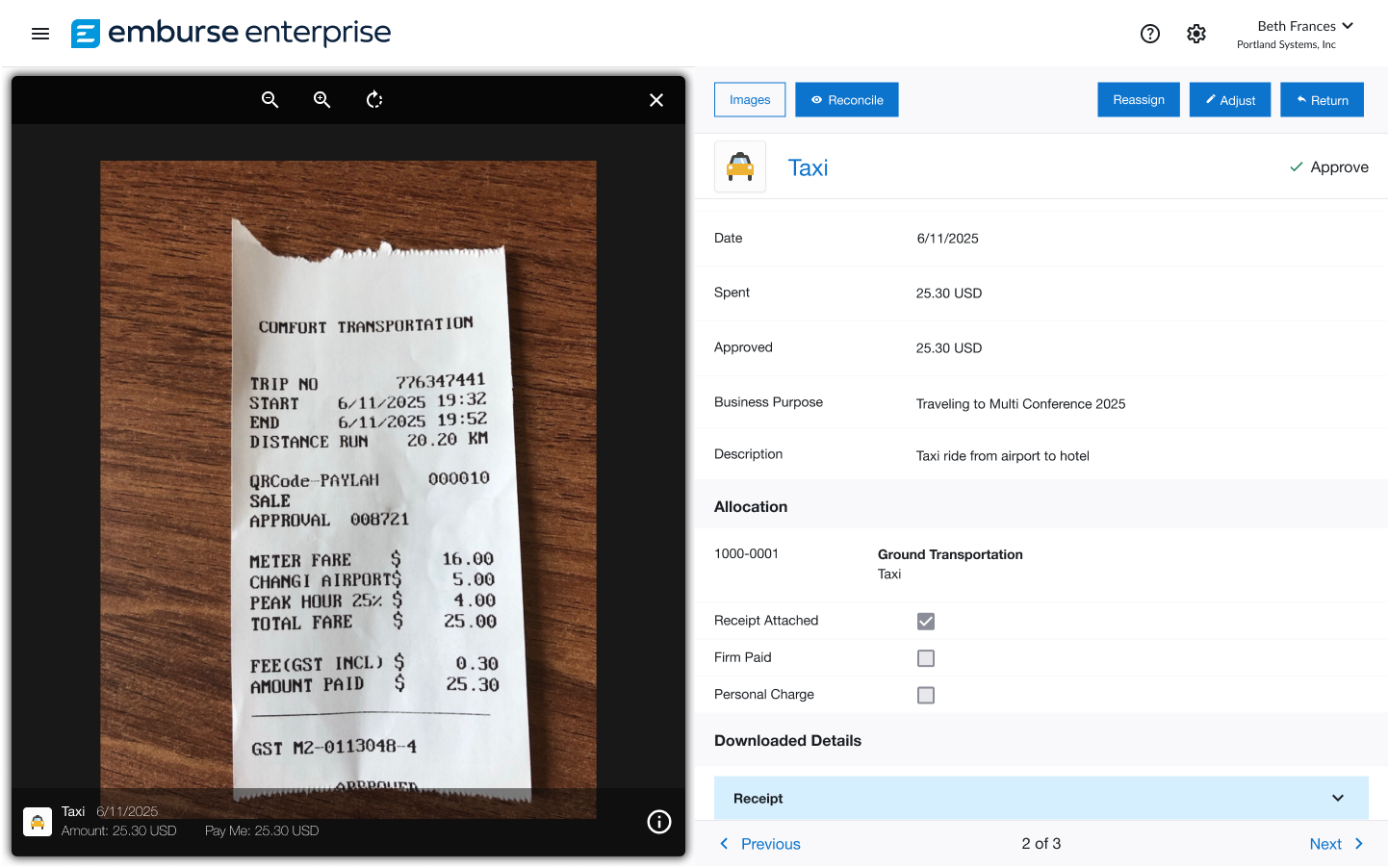Click 'Pay Me: 25.30 USD' in viewer footer
Image resolution: width=1388 pixels, height=868 pixels.
point(262,831)
